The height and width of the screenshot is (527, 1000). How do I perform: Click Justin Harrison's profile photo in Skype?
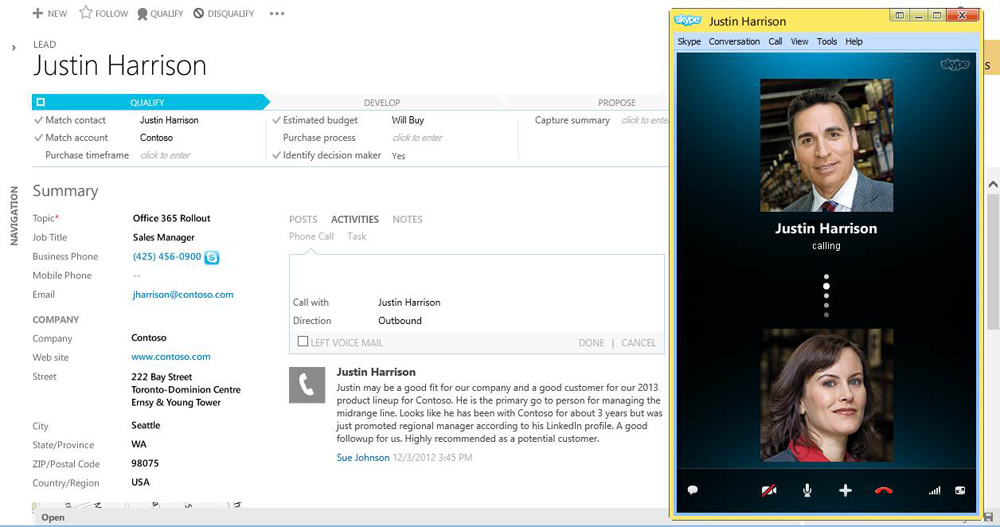click(826, 146)
